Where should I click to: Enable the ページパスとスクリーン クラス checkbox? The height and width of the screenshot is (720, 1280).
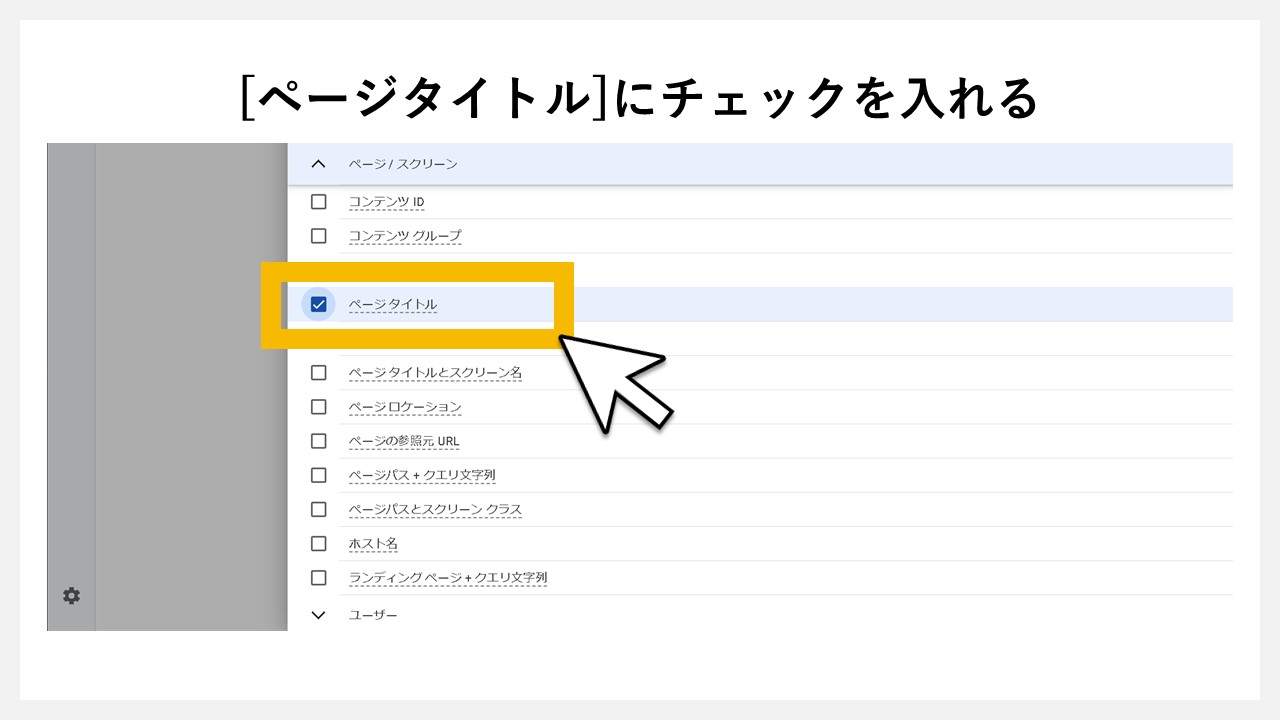[x=318, y=509]
